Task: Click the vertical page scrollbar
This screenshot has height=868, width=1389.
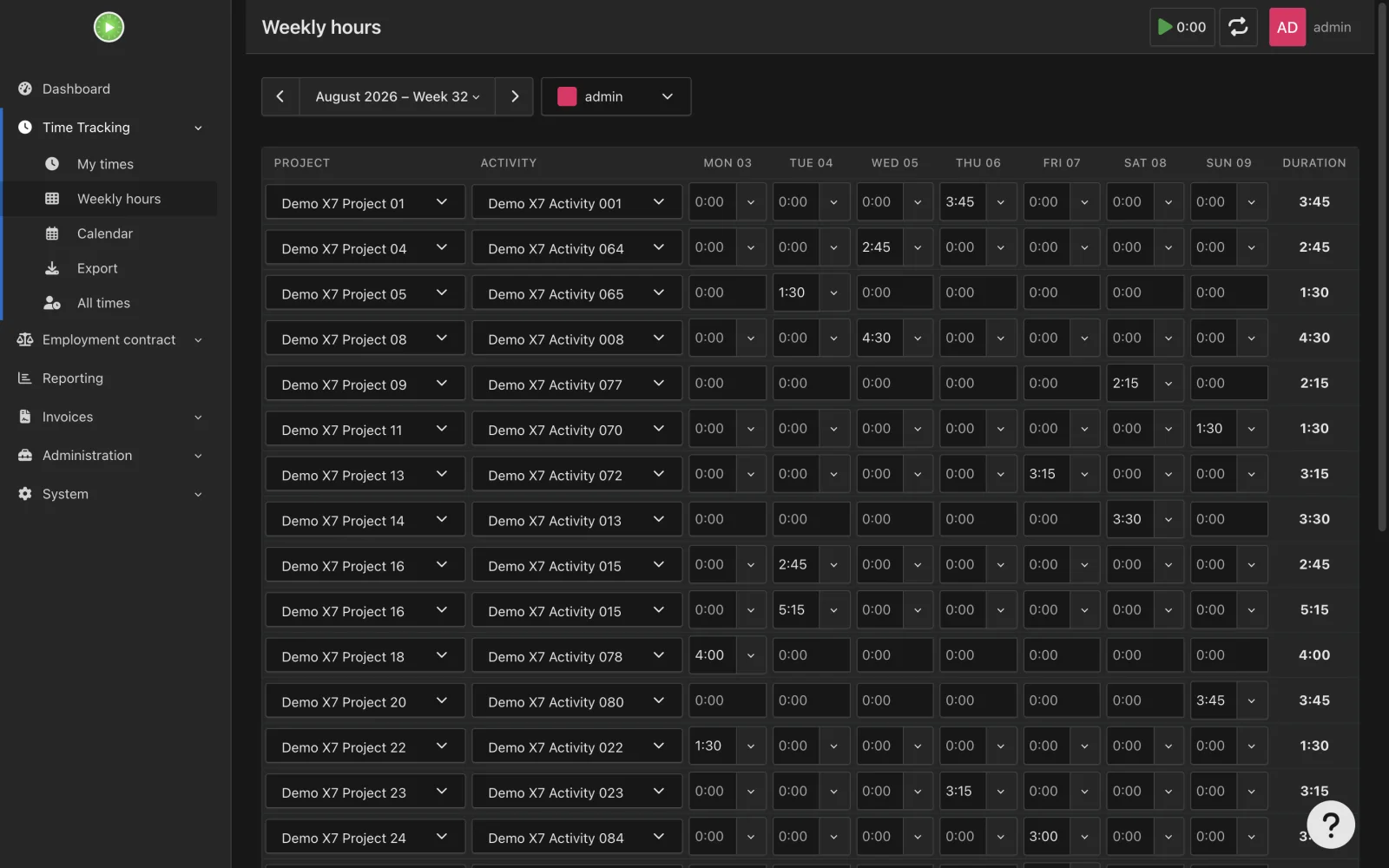Action: point(1383,266)
